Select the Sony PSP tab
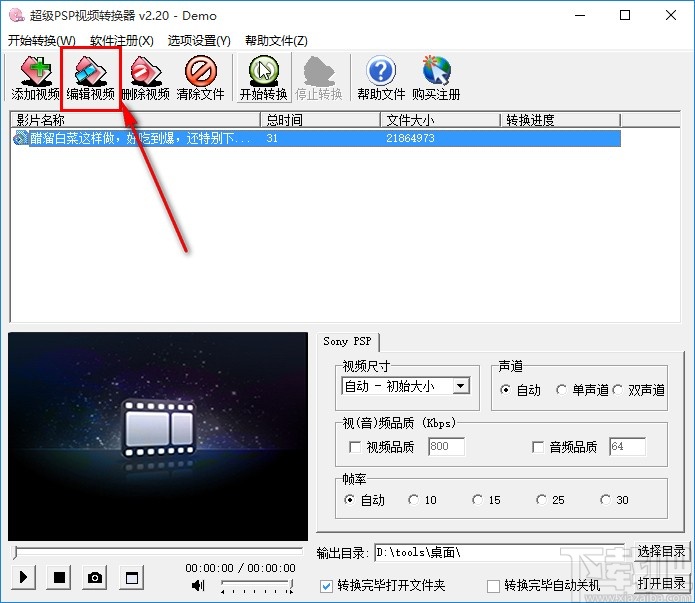This screenshot has width=695, height=603. click(x=348, y=341)
